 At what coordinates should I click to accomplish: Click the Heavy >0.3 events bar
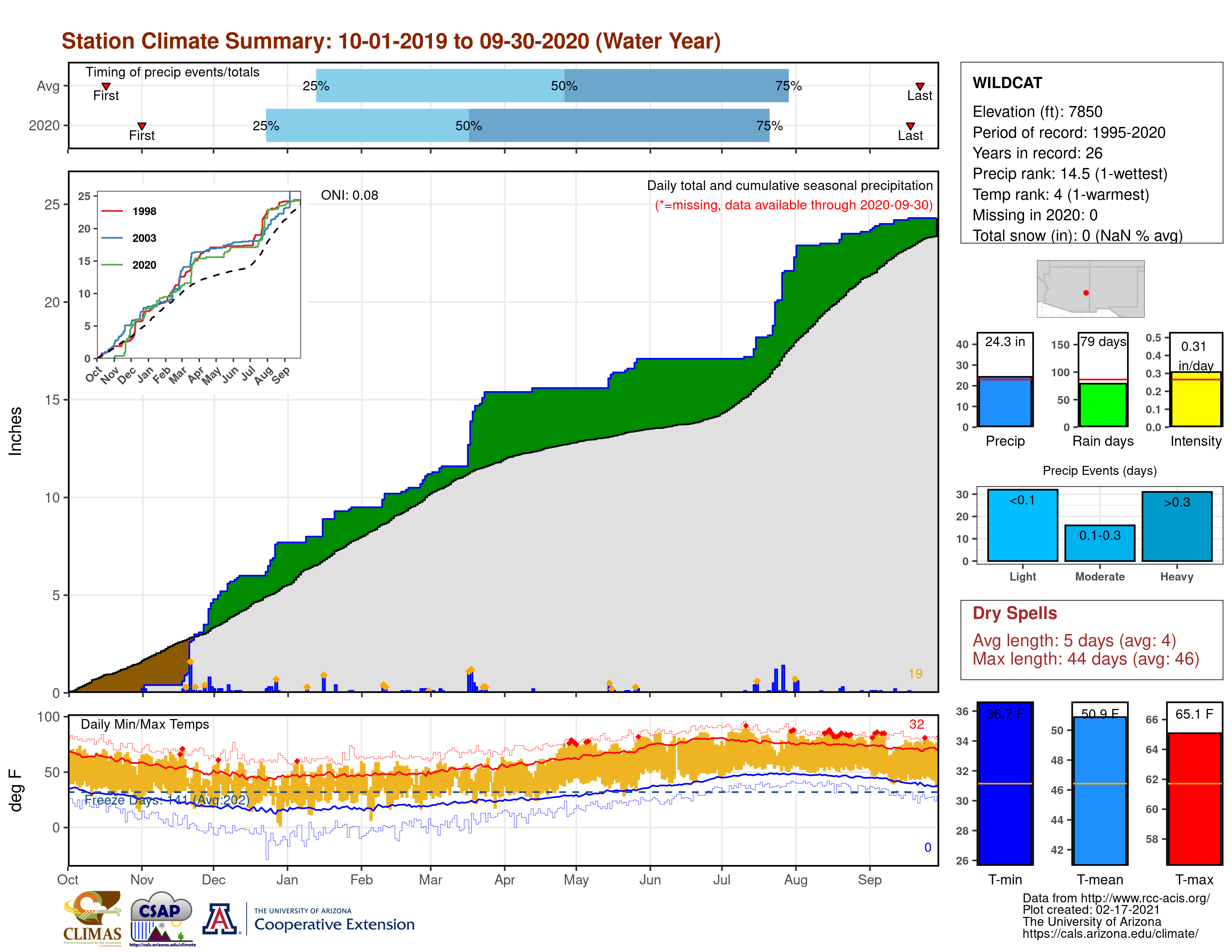1177,526
